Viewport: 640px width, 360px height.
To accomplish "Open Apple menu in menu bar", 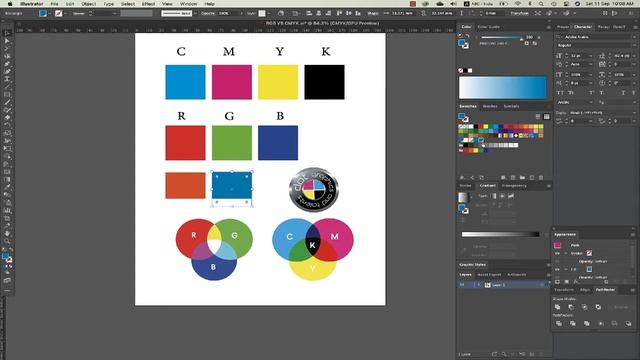I will pyautogui.click(x=10, y=4).
